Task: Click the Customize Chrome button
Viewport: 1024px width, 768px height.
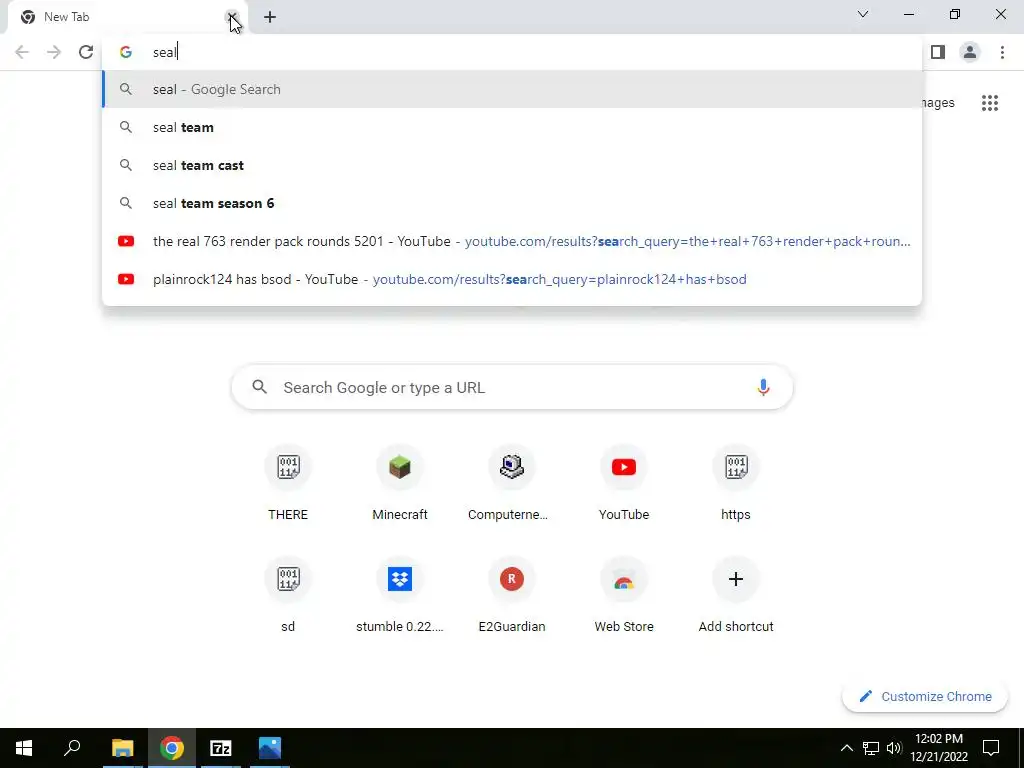Action: pyautogui.click(x=924, y=696)
